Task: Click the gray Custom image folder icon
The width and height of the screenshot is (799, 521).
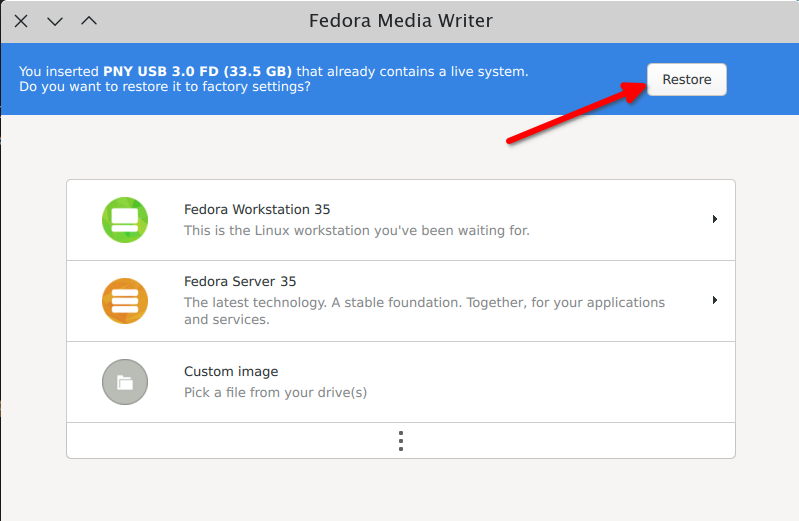Action: click(125, 382)
